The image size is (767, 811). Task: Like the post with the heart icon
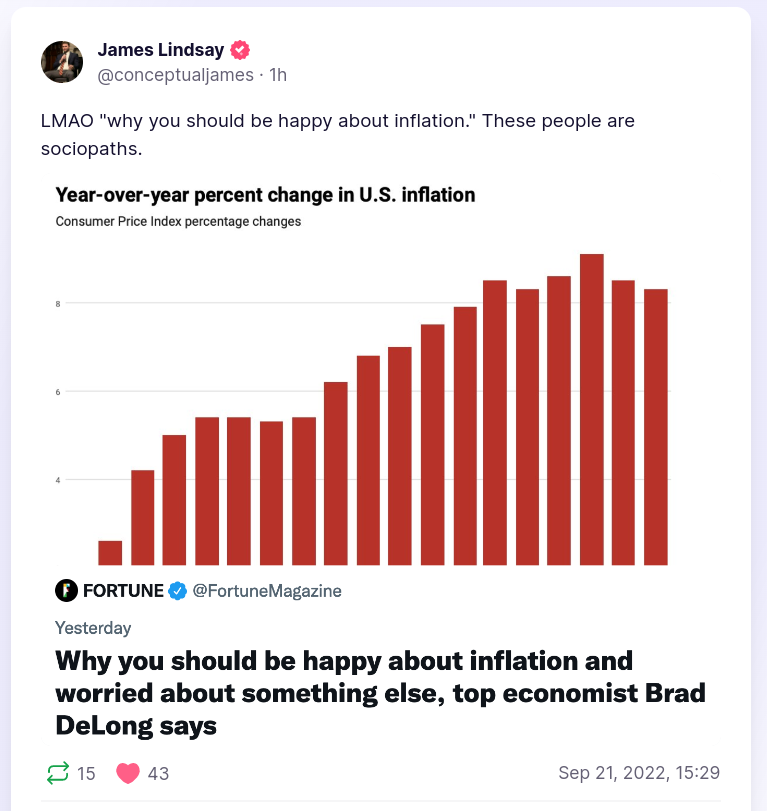[x=127, y=773]
